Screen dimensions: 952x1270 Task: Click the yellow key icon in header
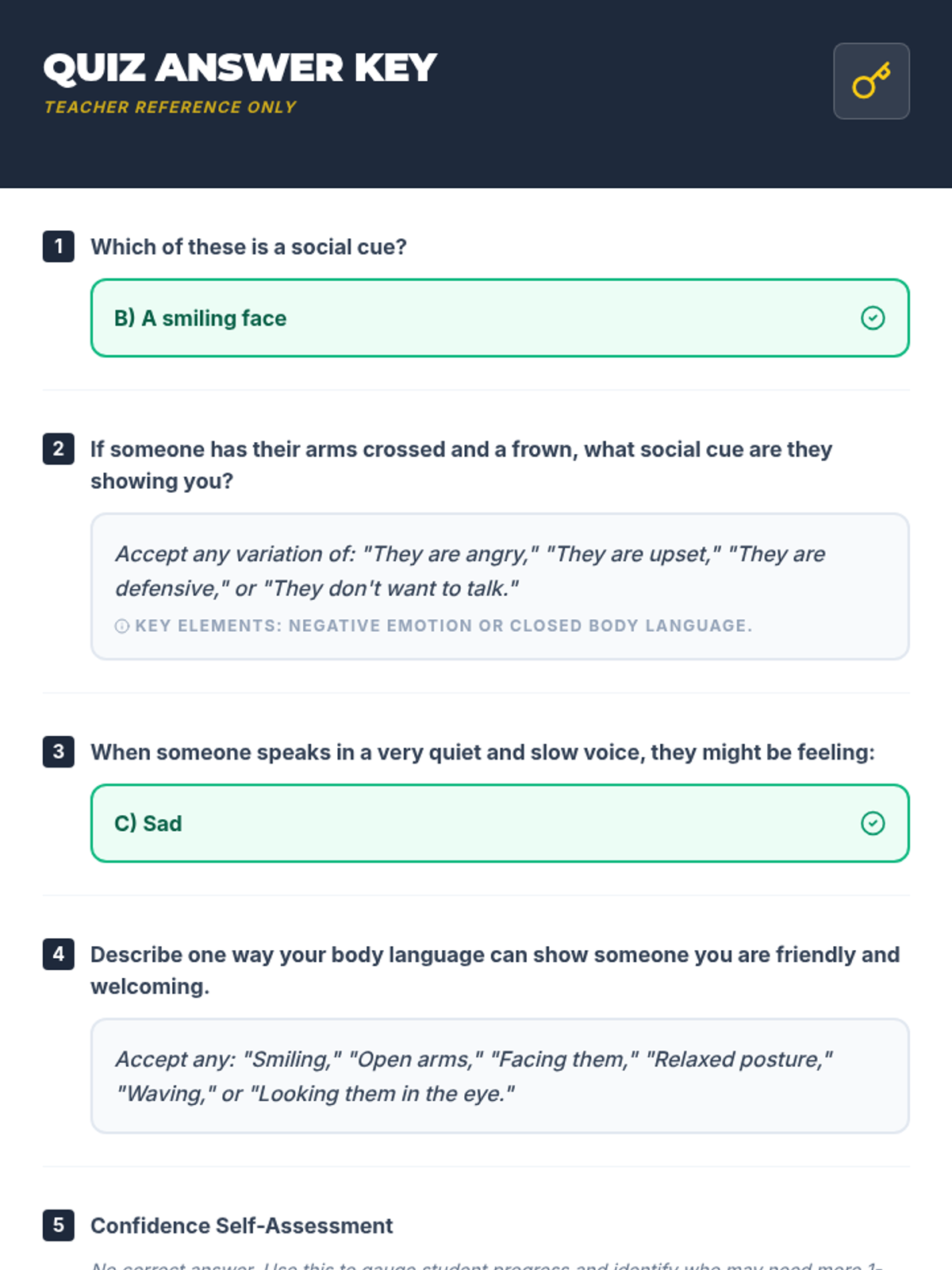click(871, 81)
